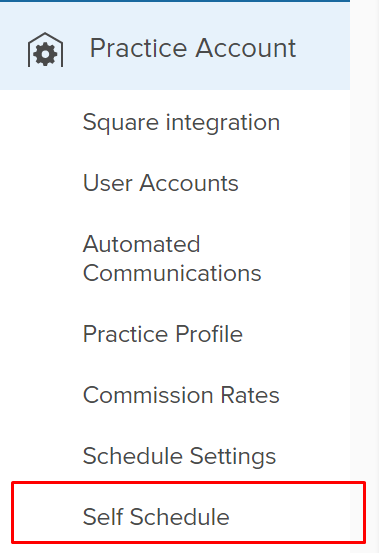Open the highlighted Self Schedule item
The image size is (379, 553).
189,512
